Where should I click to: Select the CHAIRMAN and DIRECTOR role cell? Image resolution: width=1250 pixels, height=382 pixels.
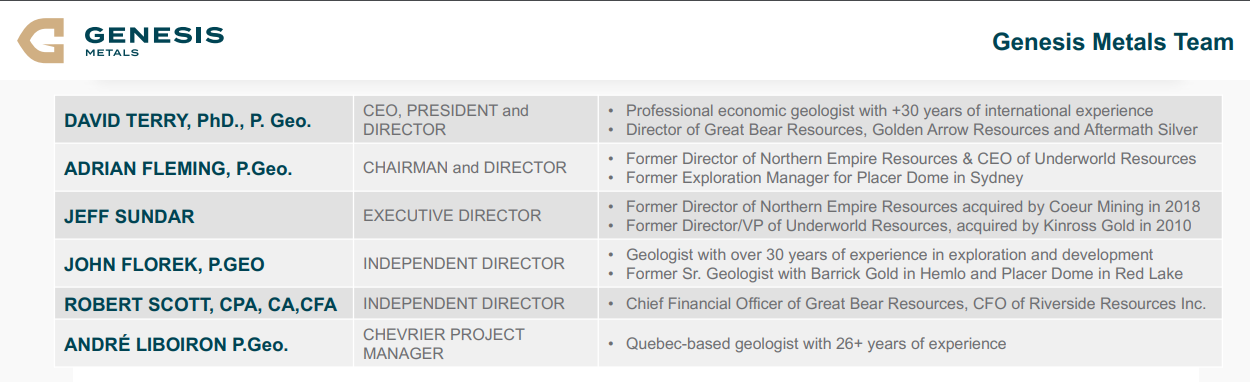[476, 168]
